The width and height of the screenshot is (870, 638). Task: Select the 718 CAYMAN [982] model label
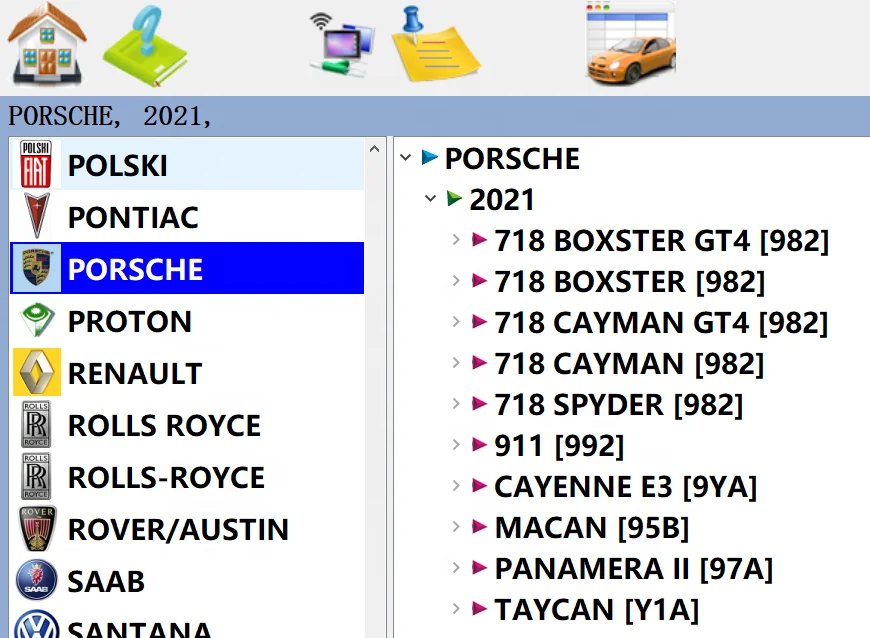629,363
